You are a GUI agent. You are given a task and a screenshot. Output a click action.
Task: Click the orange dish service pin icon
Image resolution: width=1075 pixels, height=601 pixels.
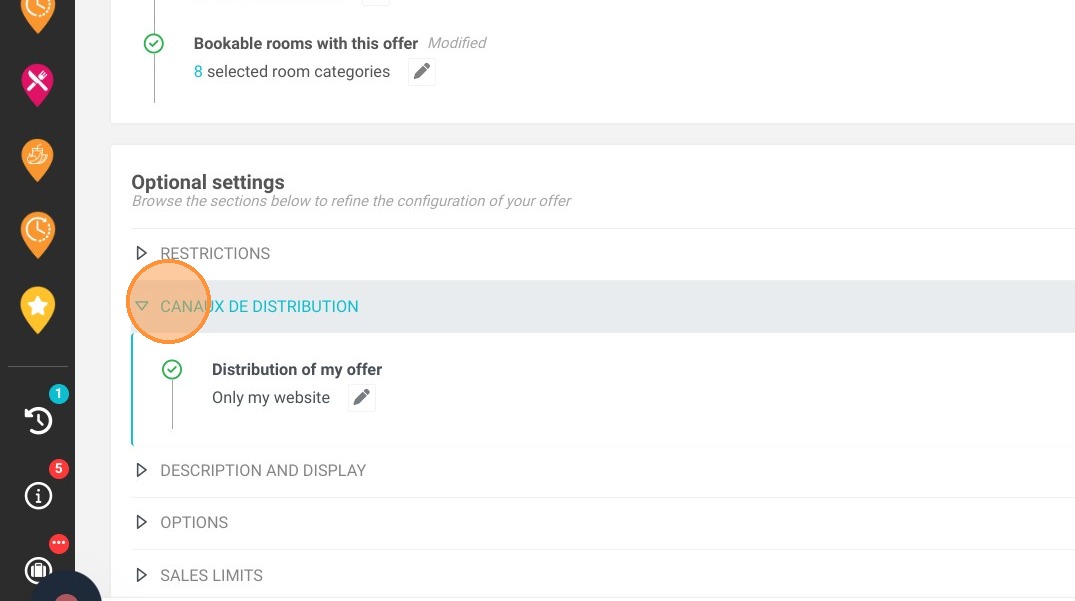point(37,159)
